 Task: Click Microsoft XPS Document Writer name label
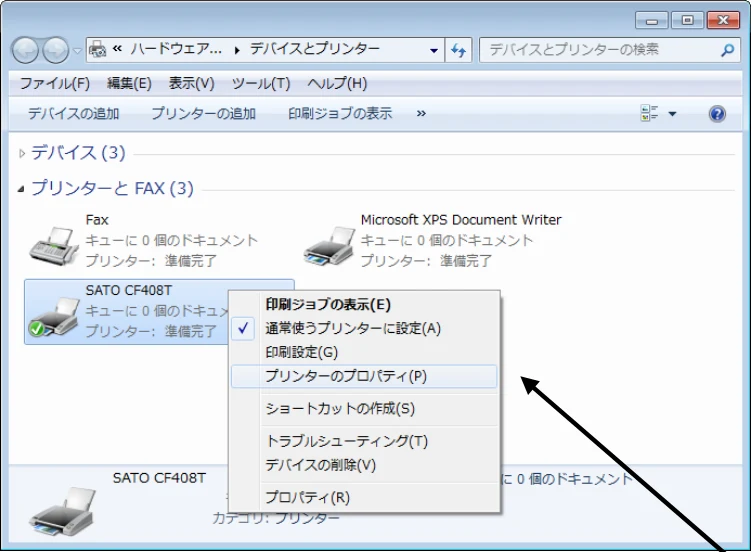(x=461, y=220)
